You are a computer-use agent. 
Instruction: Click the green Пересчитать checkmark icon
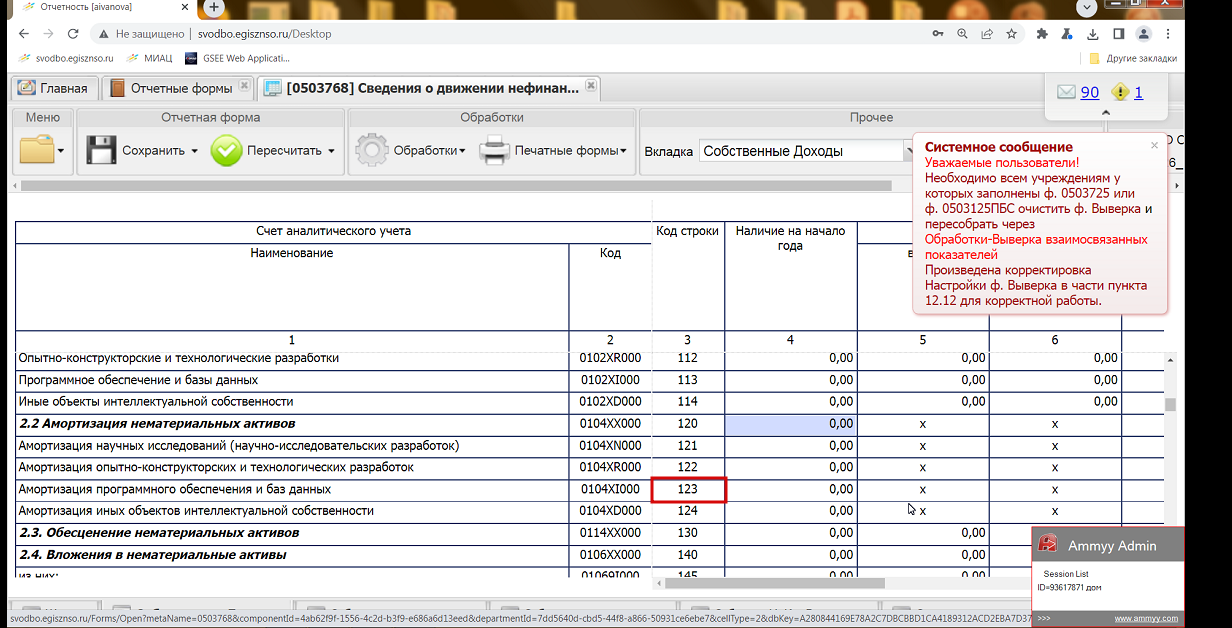point(227,151)
